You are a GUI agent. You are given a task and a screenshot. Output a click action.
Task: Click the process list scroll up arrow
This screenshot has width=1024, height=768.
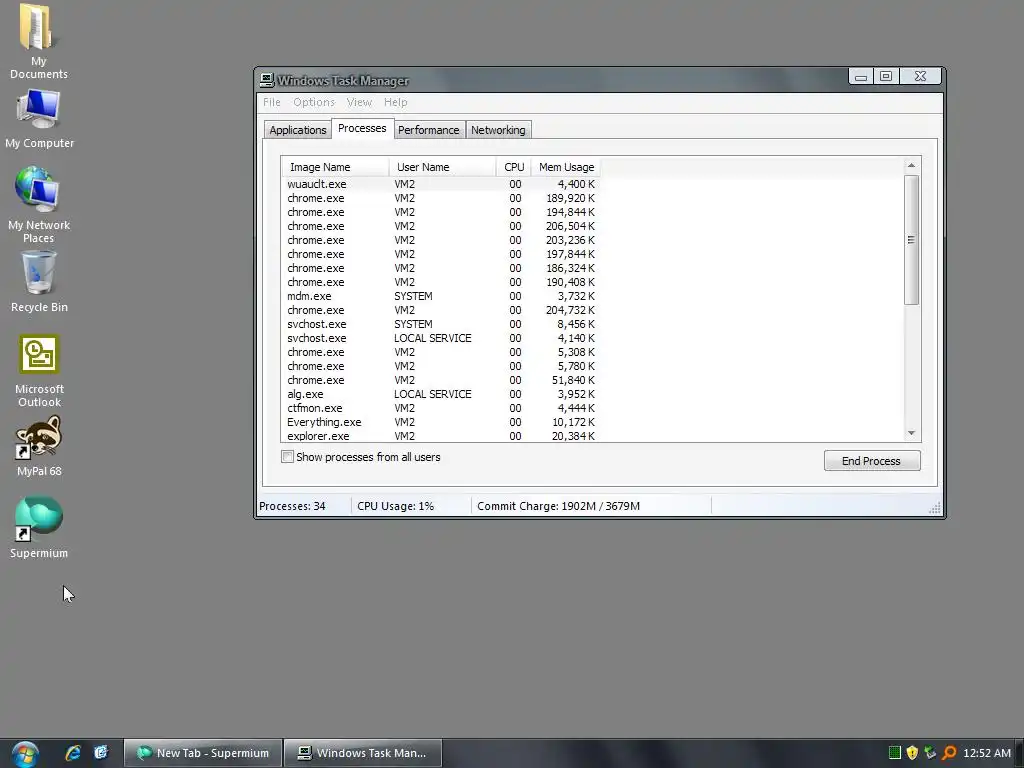point(912,165)
